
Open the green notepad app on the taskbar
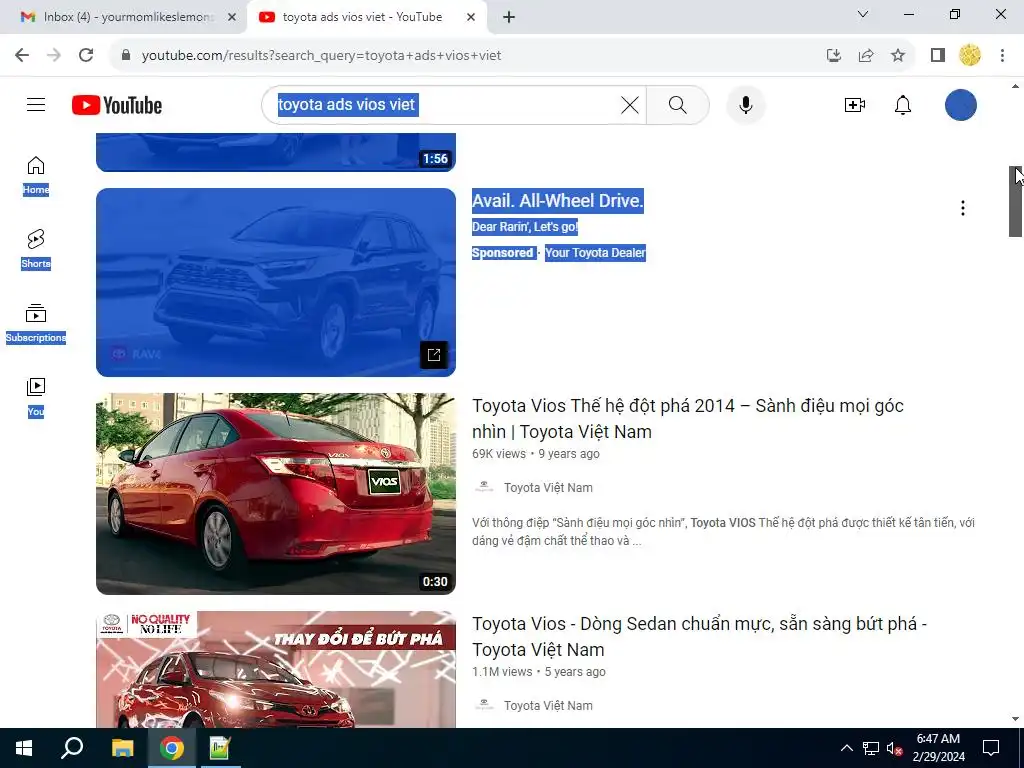click(220, 748)
